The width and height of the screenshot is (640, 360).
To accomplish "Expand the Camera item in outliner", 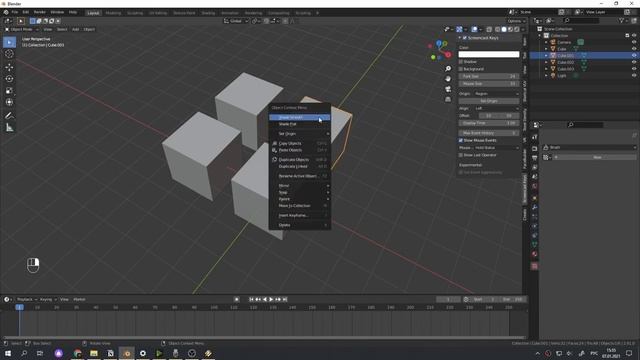I will pyautogui.click(x=546, y=42).
